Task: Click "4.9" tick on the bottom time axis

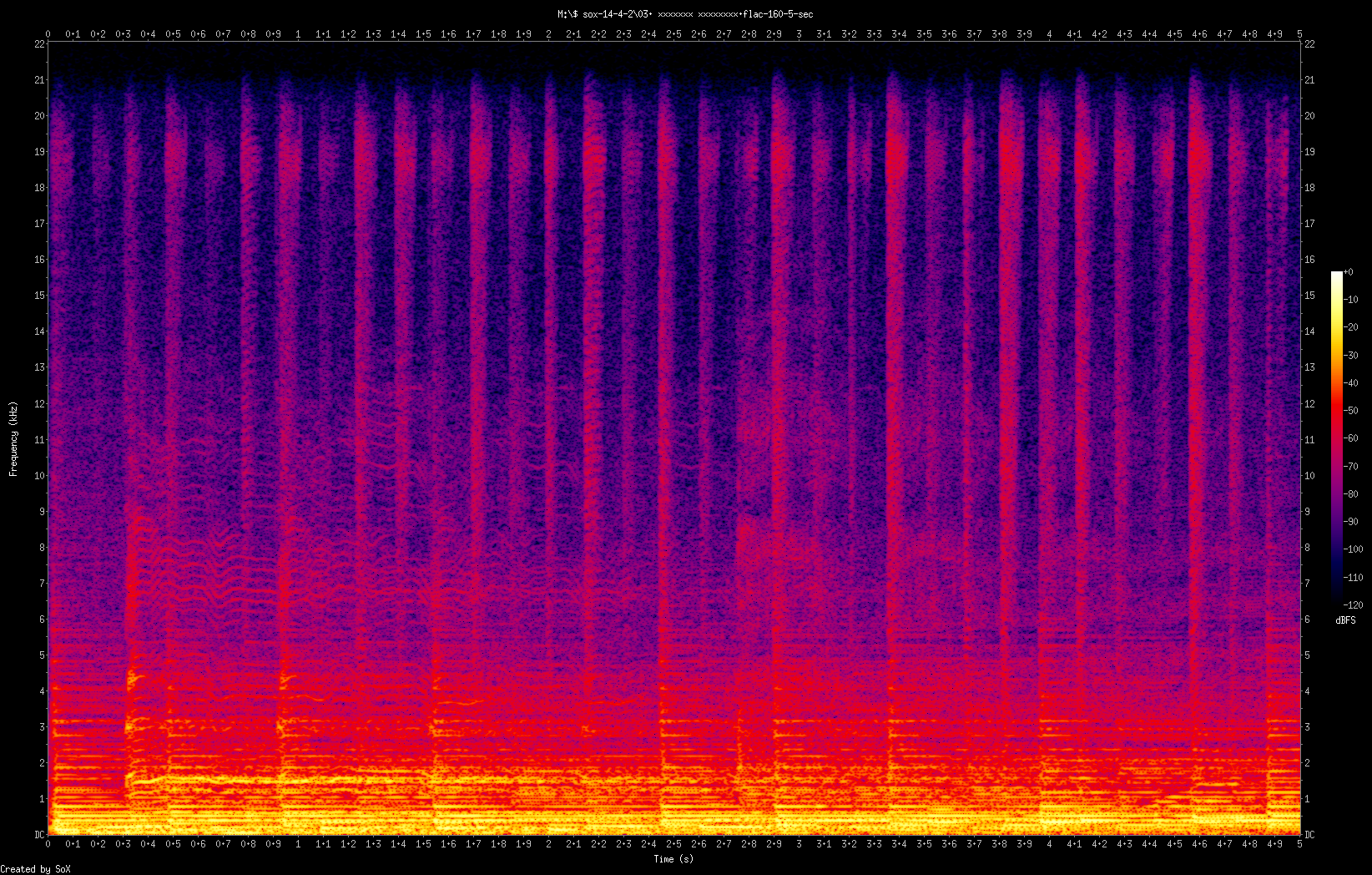Action: click(x=1274, y=844)
